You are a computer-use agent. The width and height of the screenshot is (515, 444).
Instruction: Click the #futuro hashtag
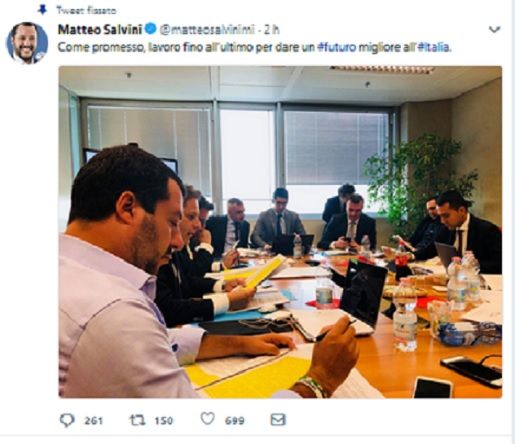click(x=337, y=47)
